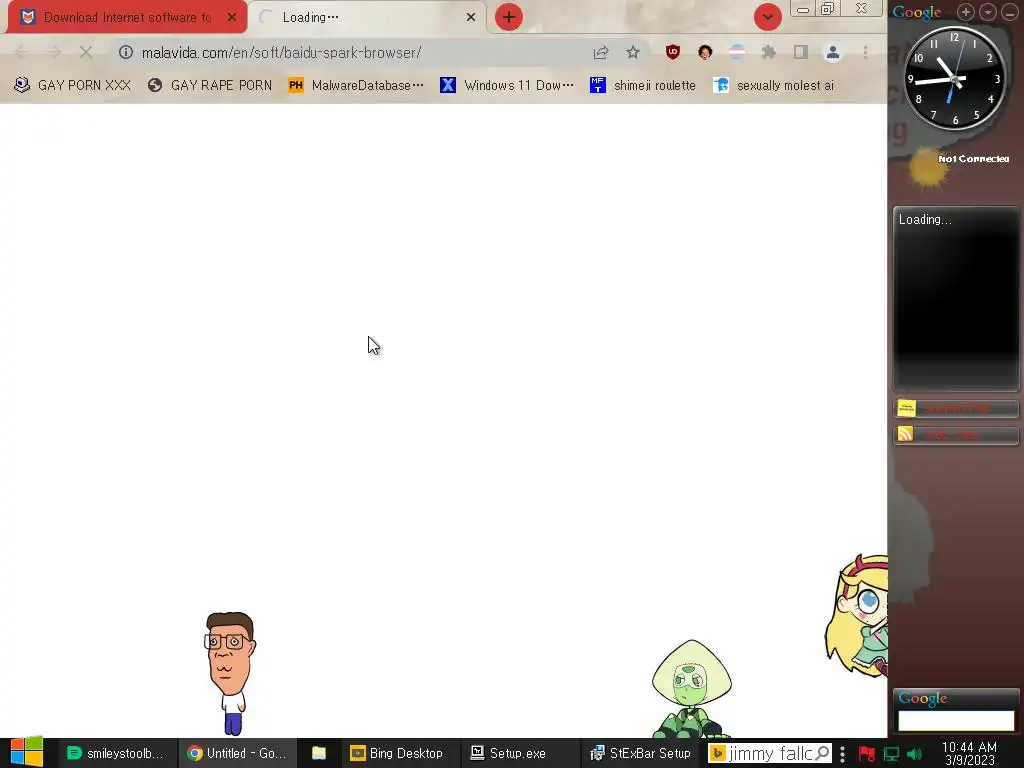Close the Loading tab
The height and width of the screenshot is (768, 1024).
[471, 17]
